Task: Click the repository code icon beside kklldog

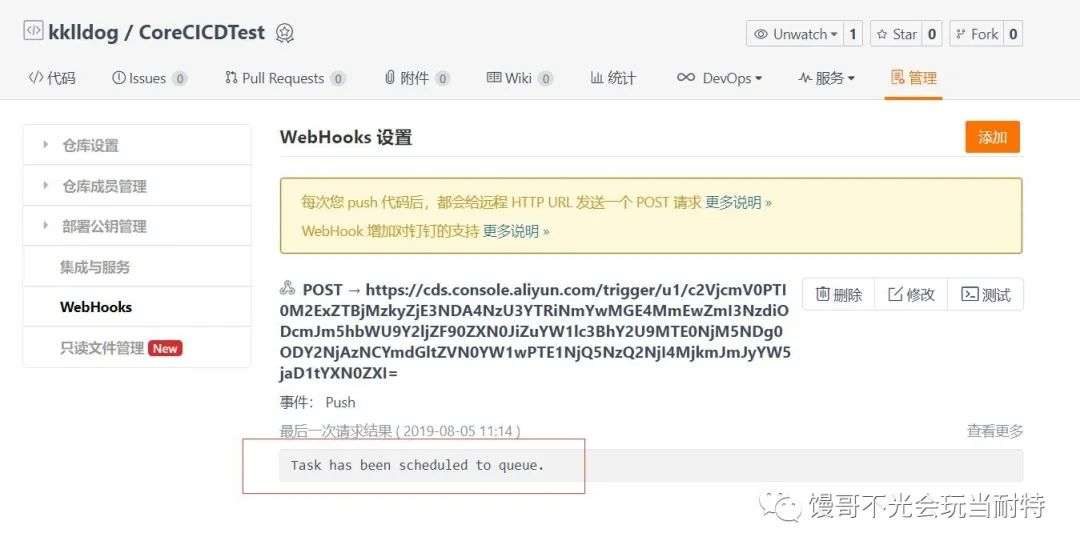Action: [x=33, y=31]
